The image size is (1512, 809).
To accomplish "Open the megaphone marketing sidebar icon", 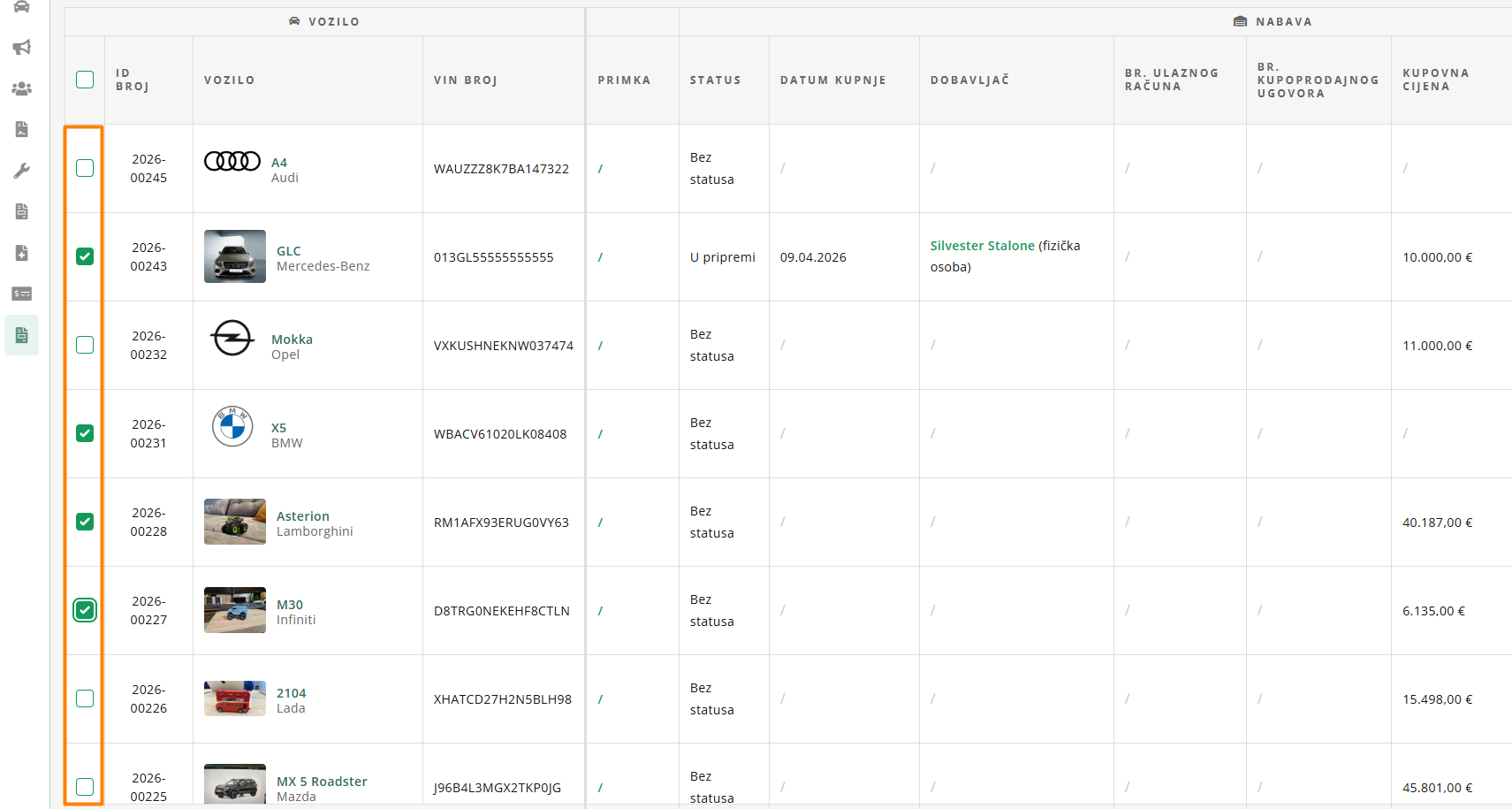I will click(22, 47).
